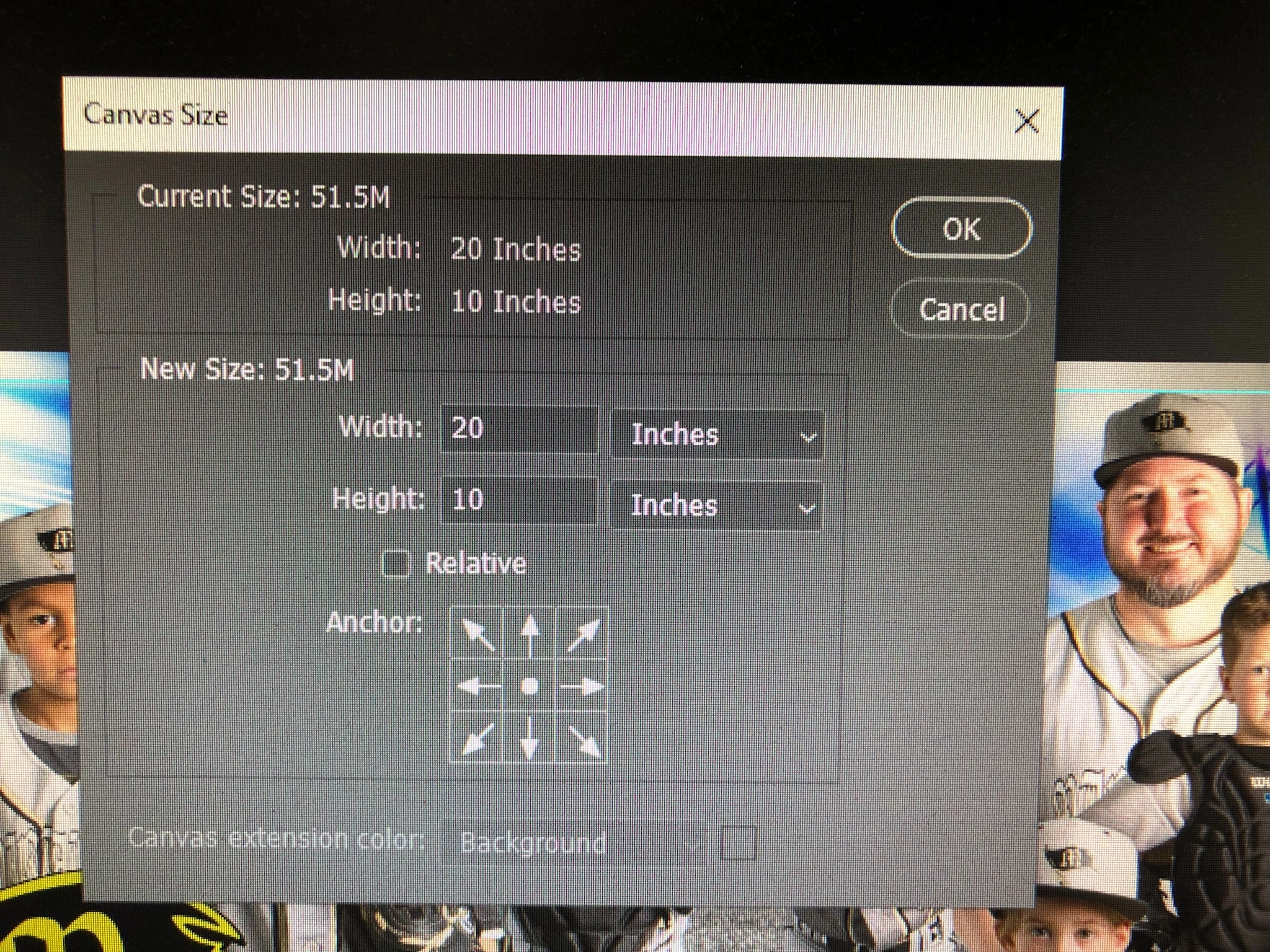Select the bottom-right anchor arrow
The height and width of the screenshot is (952, 1270).
582,738
